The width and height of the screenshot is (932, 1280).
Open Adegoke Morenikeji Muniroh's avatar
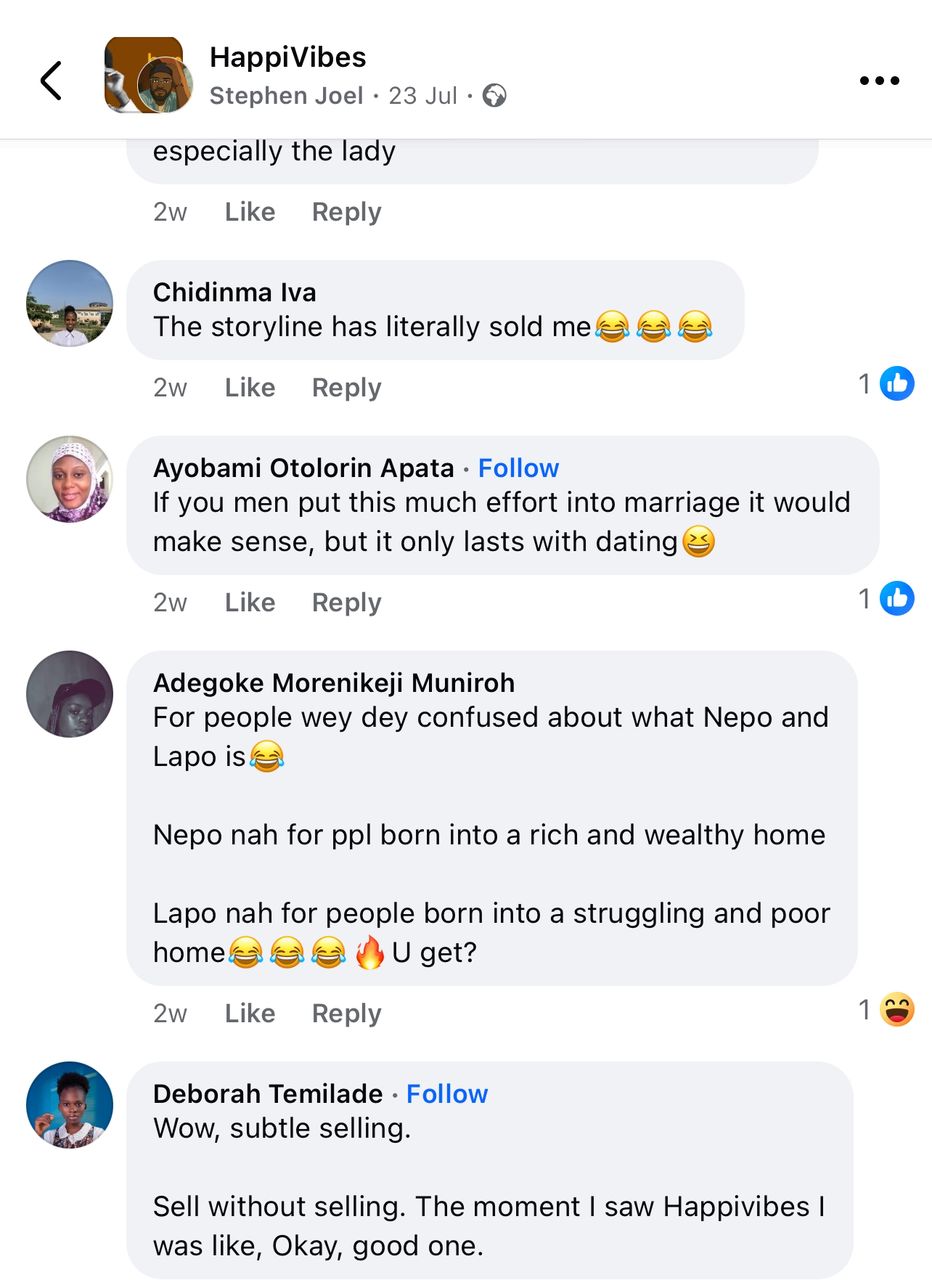click(x=69, y=694)
